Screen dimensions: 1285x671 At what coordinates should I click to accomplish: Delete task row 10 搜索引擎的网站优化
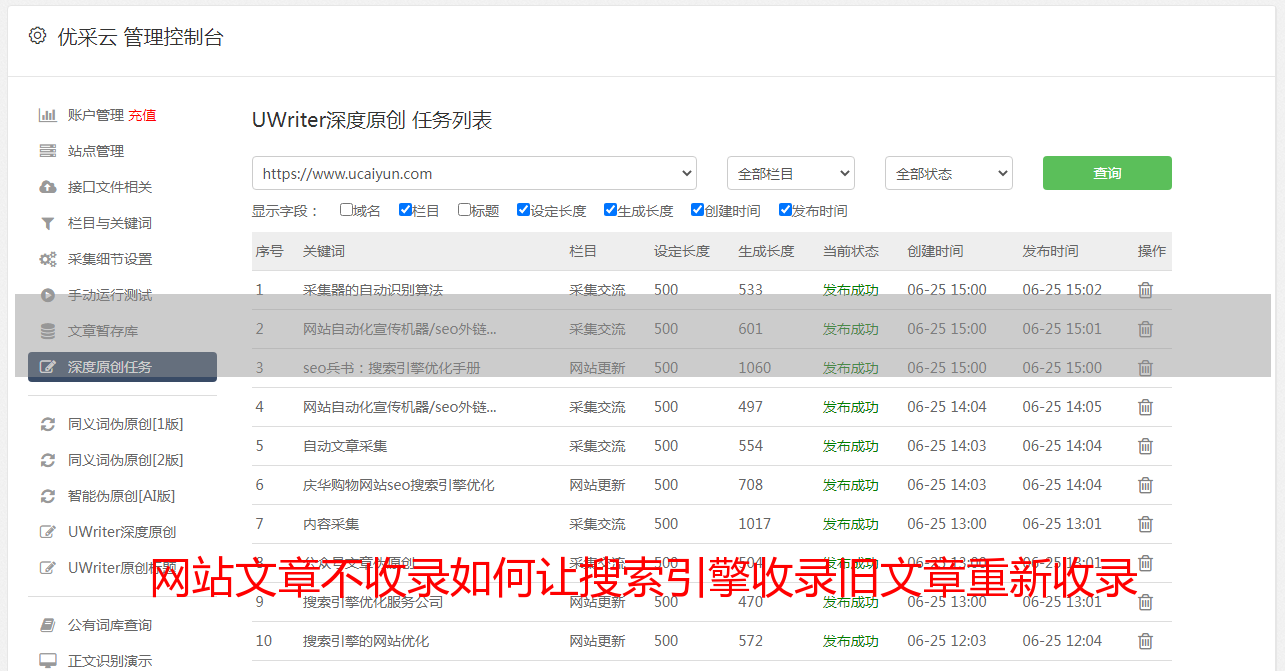[x=1145, y=641]
